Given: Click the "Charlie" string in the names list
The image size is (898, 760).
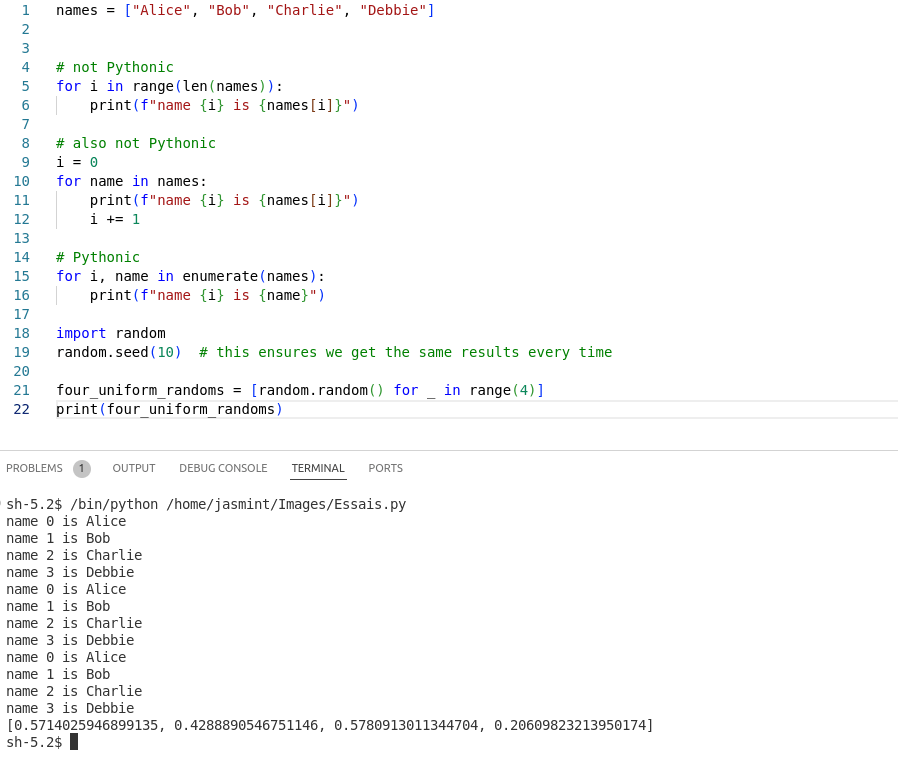Looking at the screenshot, I should pyautogui.click(x=304, y=10).
